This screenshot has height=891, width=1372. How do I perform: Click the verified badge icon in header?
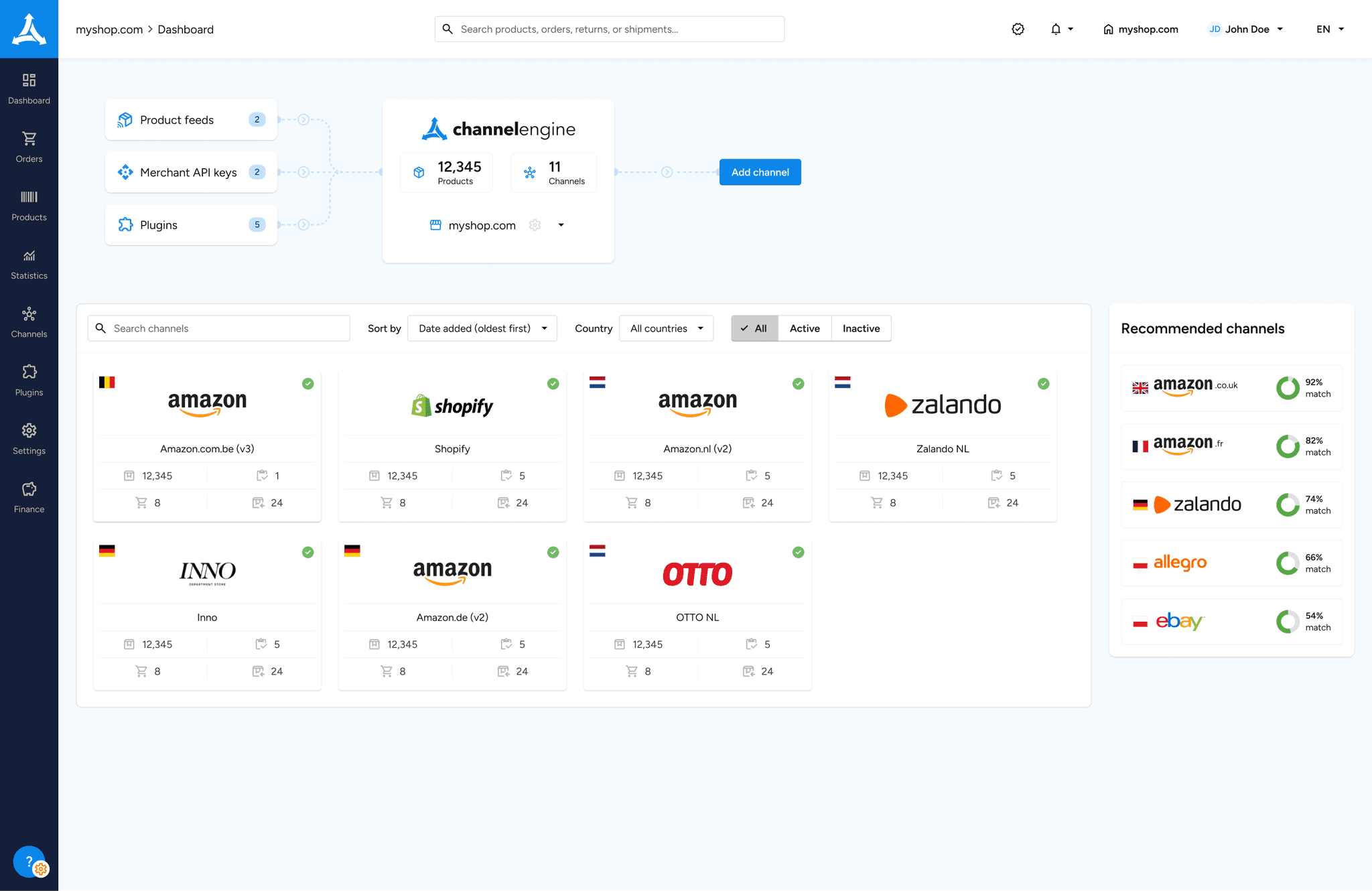tap(1018, 29)
